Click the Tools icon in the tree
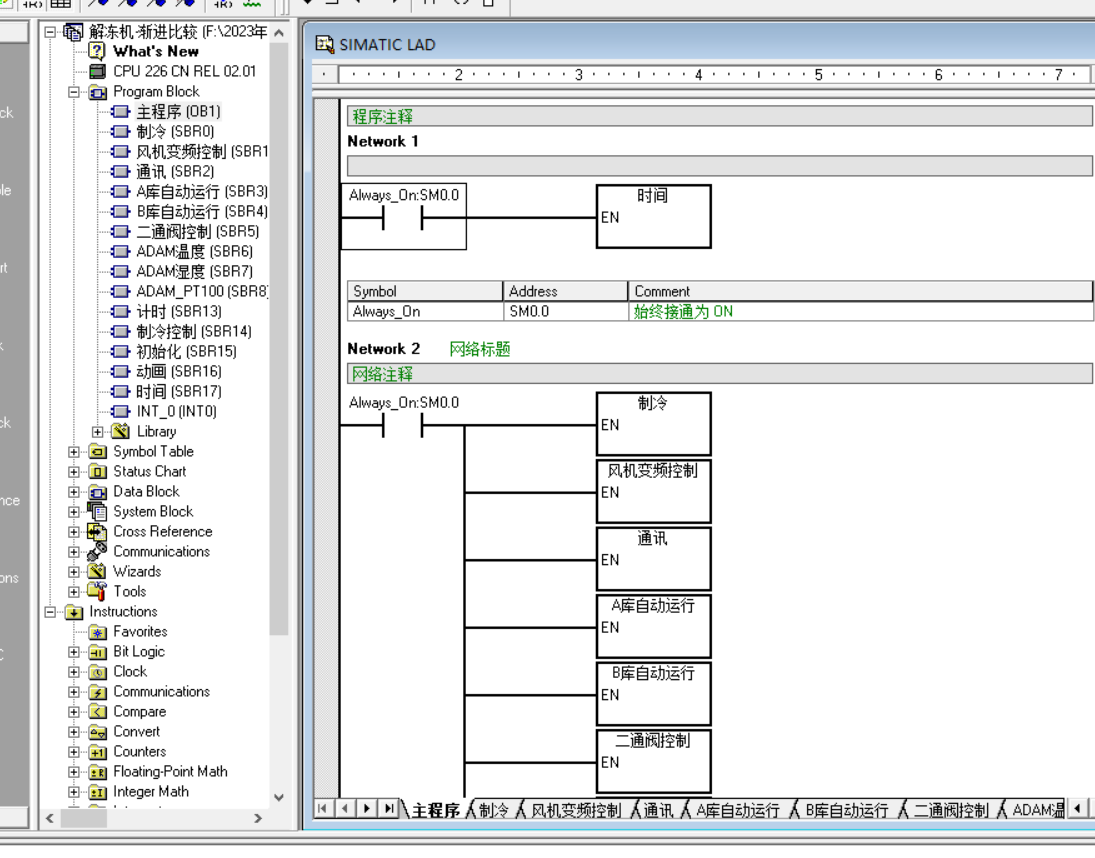 pyautogui.click(x=98, y=592)
